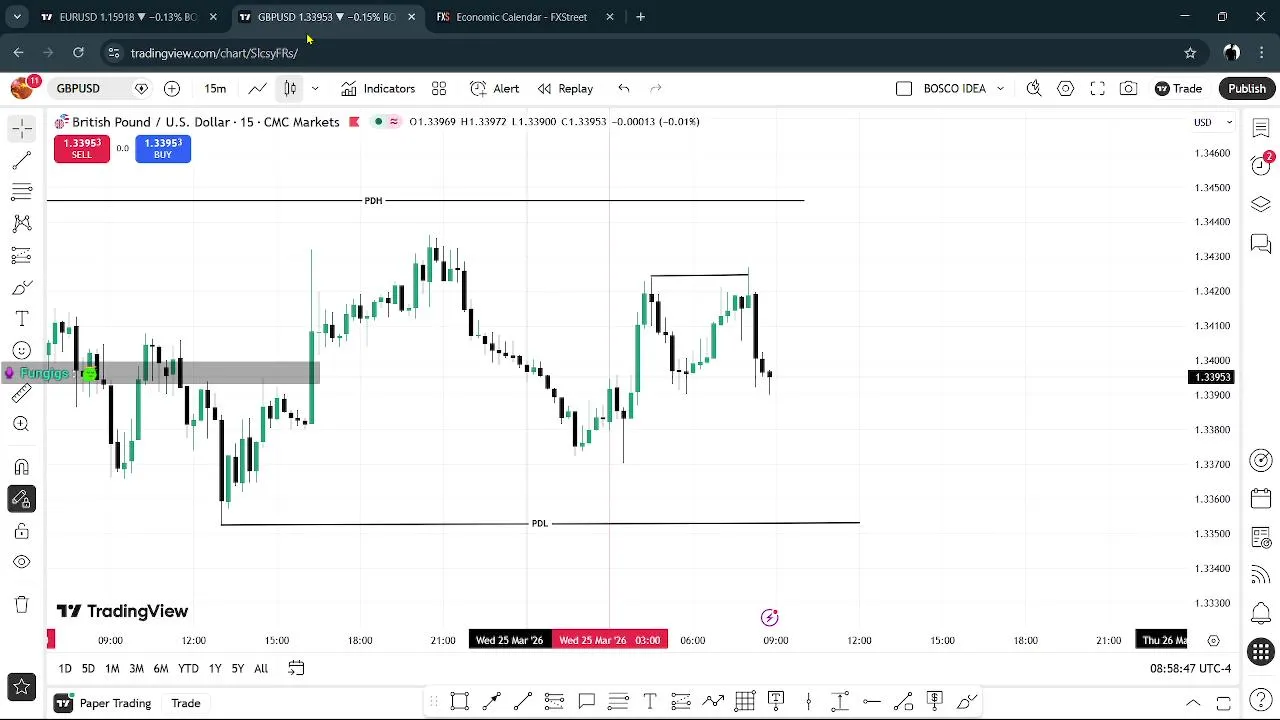
Task: Select rectangle in favorites drawing bar
Action: (x=460, y=702)
